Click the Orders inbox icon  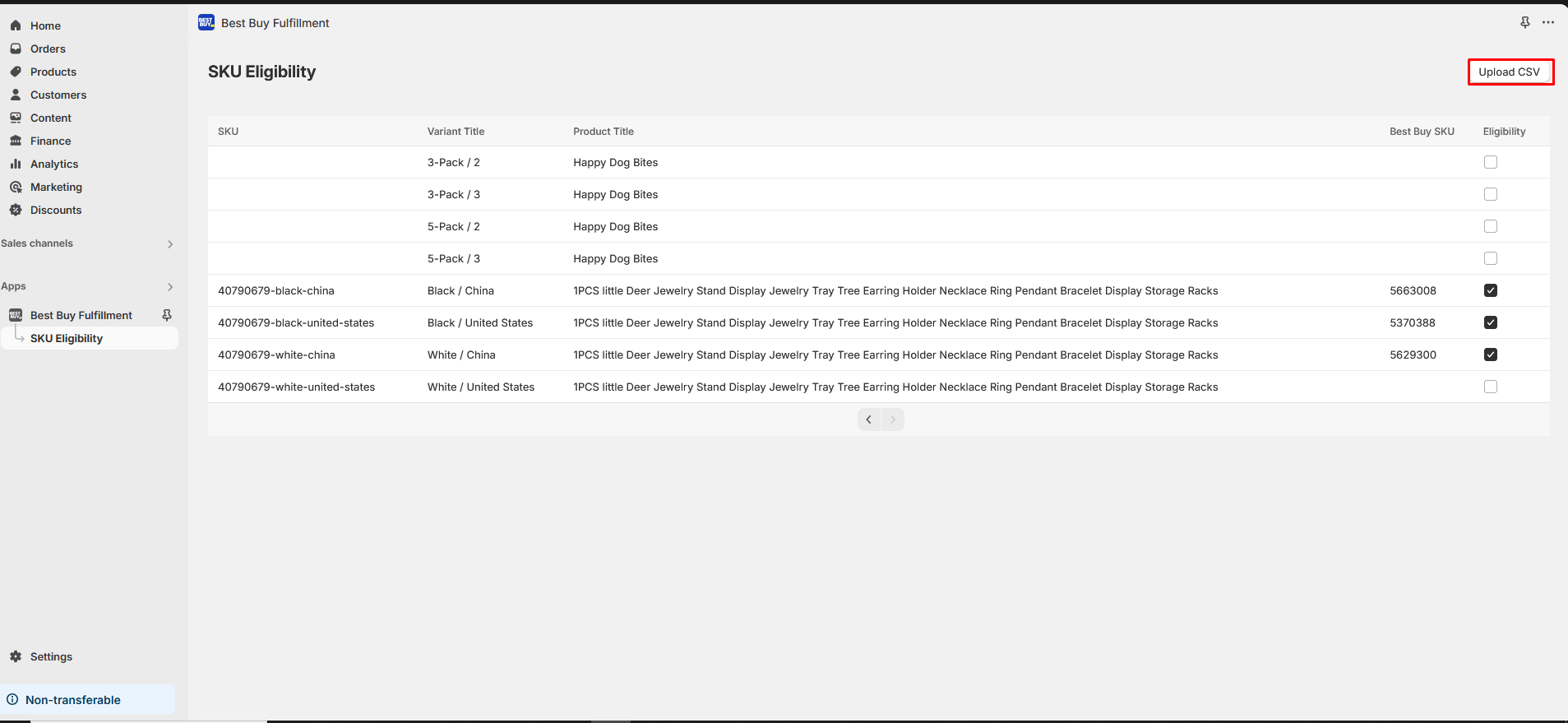[16, 49]
